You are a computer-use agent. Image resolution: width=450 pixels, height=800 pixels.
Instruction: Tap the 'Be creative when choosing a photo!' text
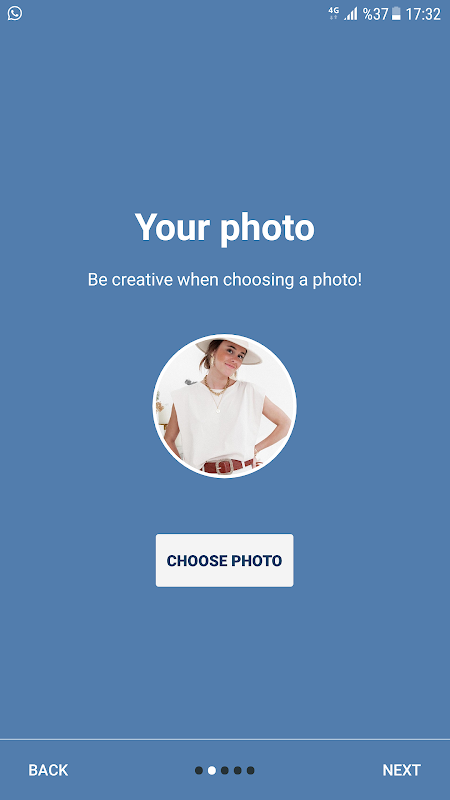coord(224,280)
